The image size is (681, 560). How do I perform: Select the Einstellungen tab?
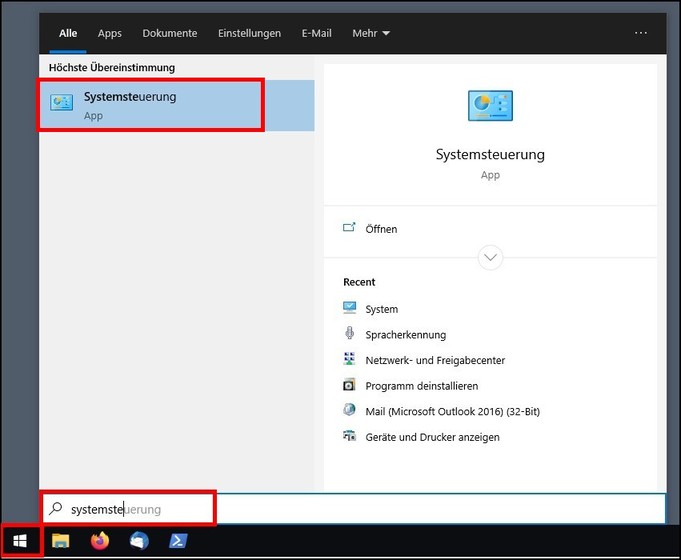click(x=249, y=33)
